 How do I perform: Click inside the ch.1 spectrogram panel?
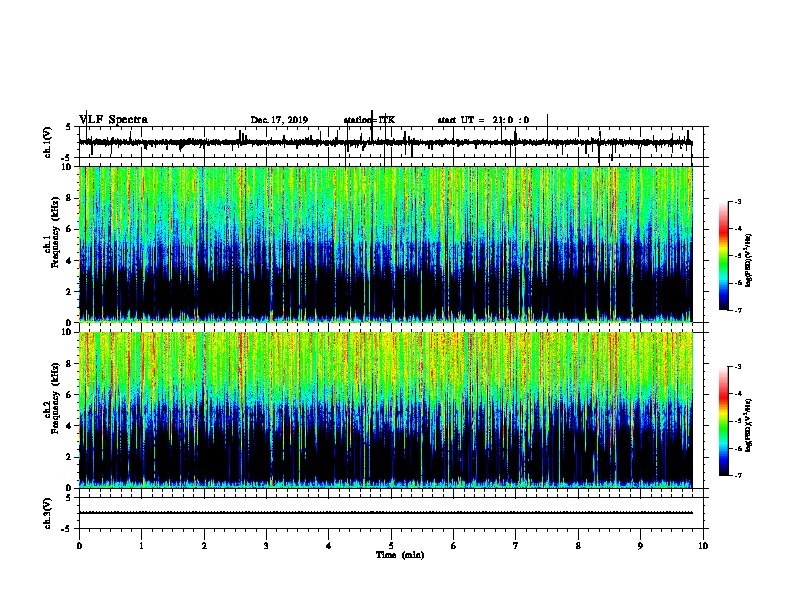click(385, 244)
